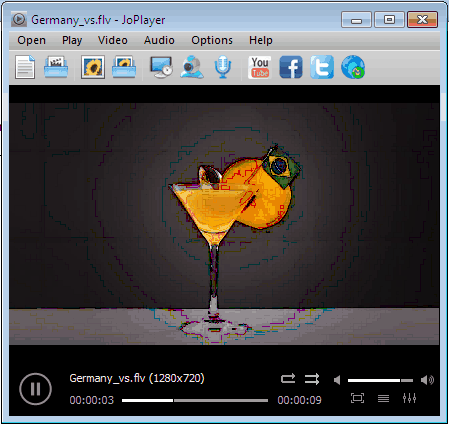Click the video seek progress bar
The width and height of the screenshot is (449, 425).
tap(195, 400)
